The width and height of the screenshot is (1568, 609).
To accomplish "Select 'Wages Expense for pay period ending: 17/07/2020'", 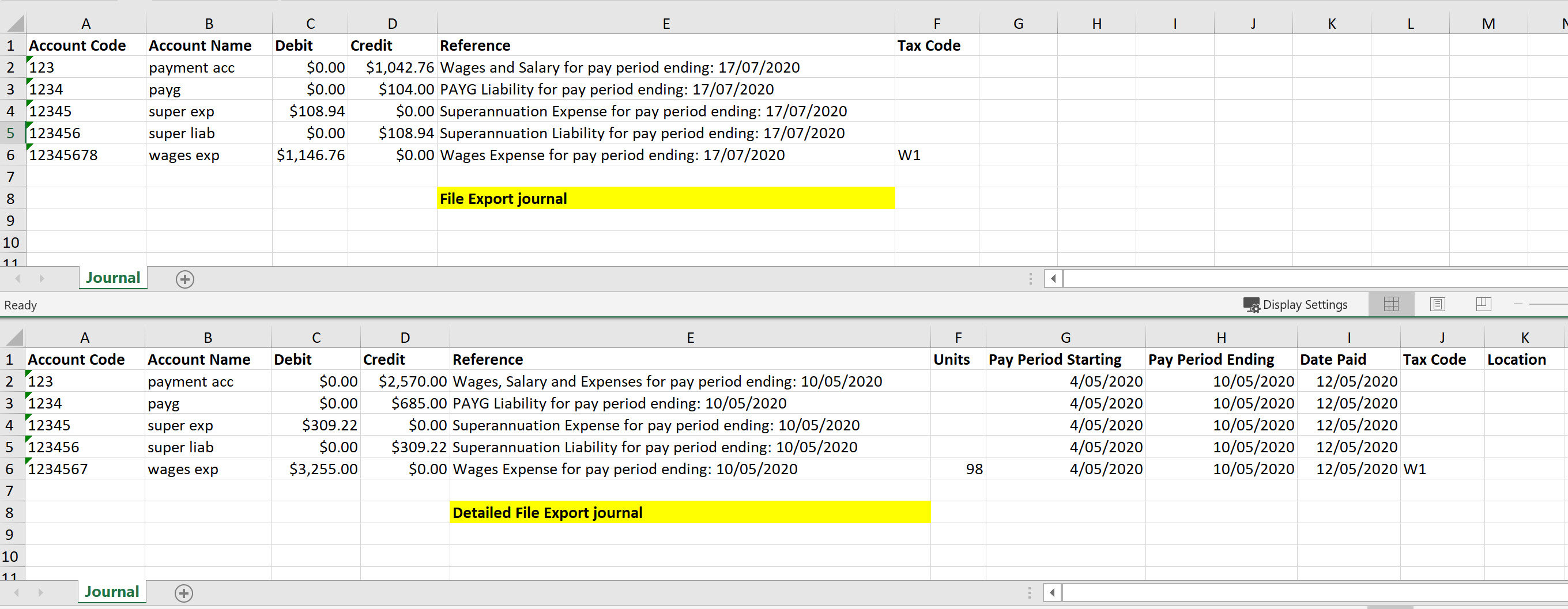I will point(666,154).
